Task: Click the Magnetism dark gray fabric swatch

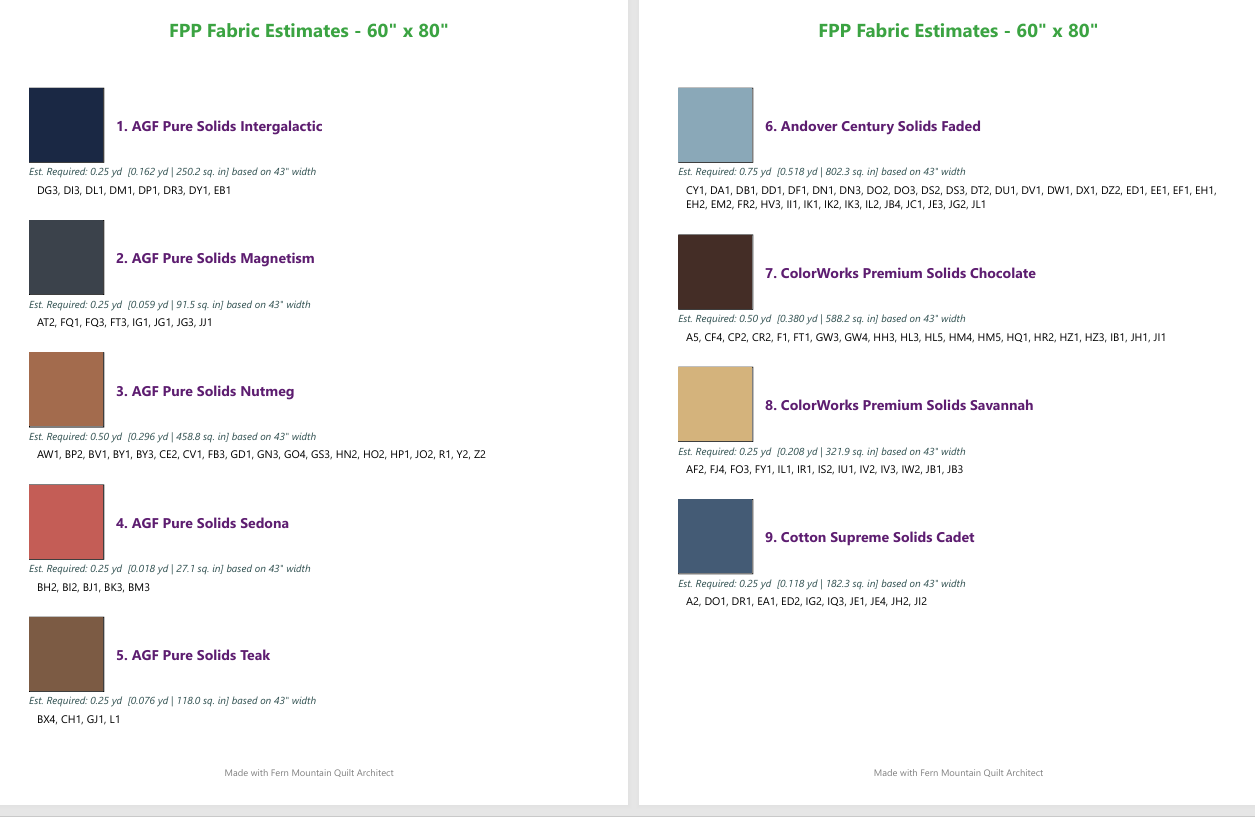Action: coord(66,258)
